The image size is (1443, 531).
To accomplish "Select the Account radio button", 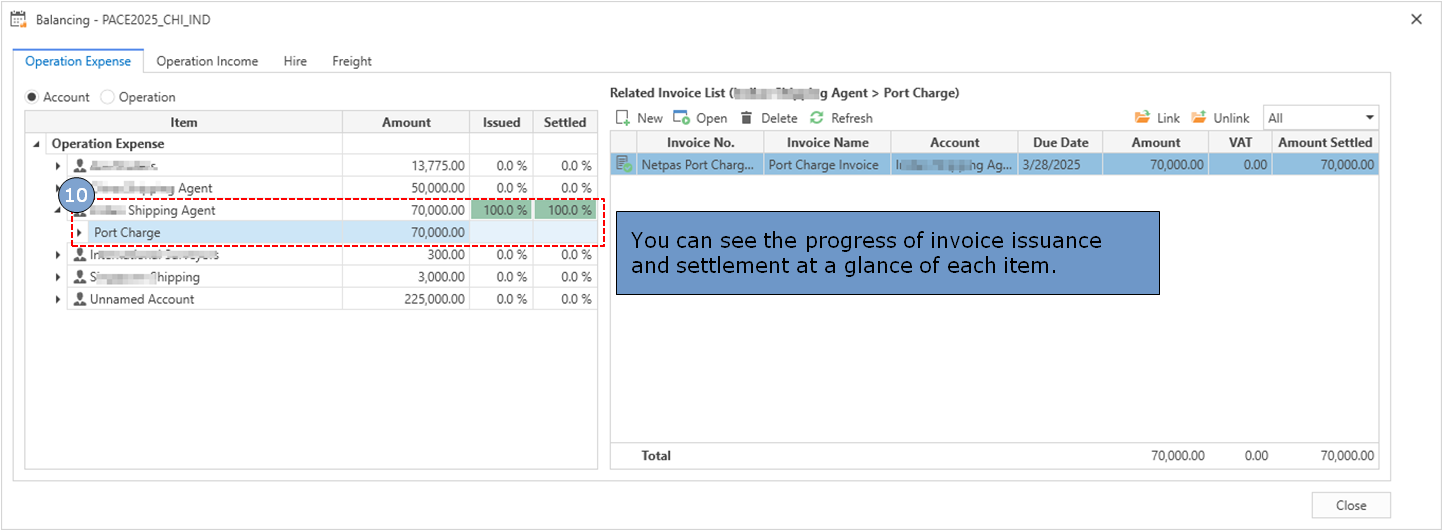I will [x=32, y=97].
